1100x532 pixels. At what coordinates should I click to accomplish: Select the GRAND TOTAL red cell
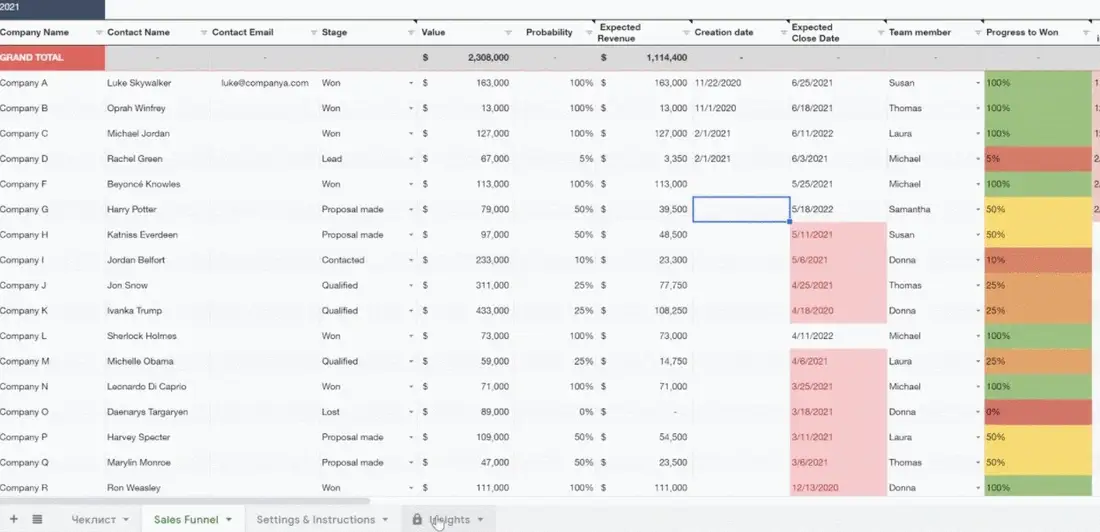coord(52,58)
